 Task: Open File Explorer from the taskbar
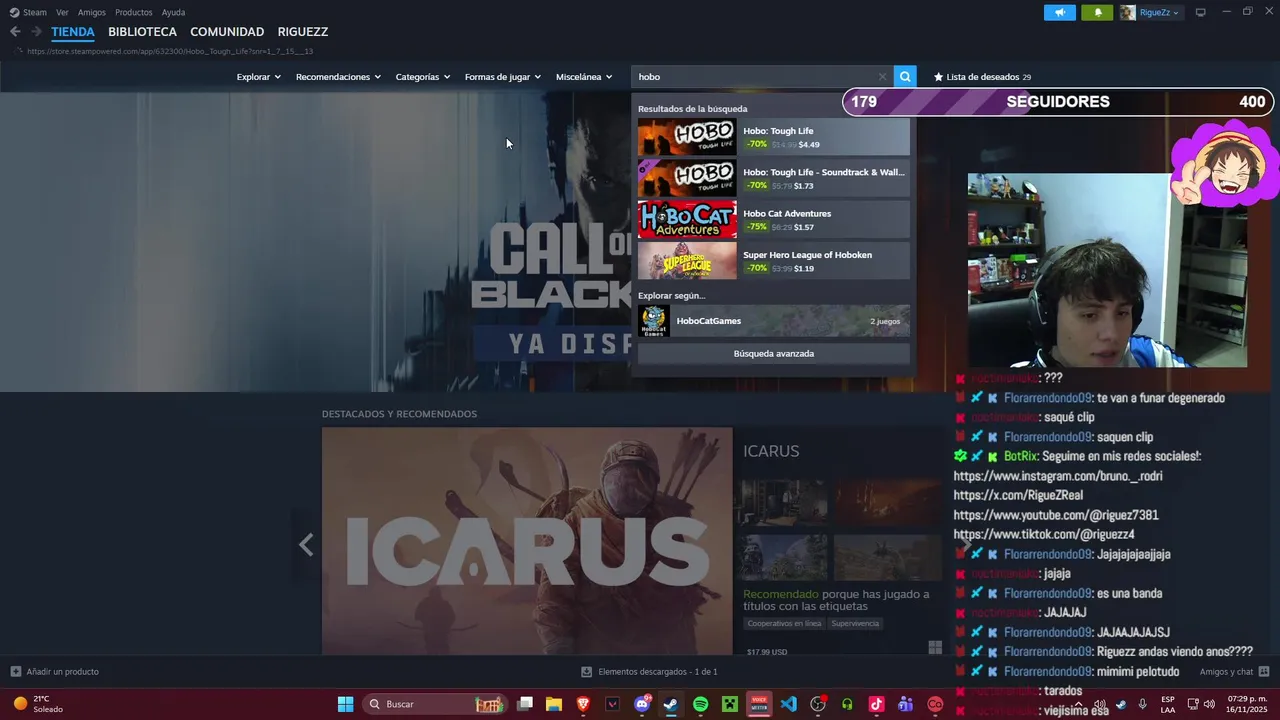554,704
